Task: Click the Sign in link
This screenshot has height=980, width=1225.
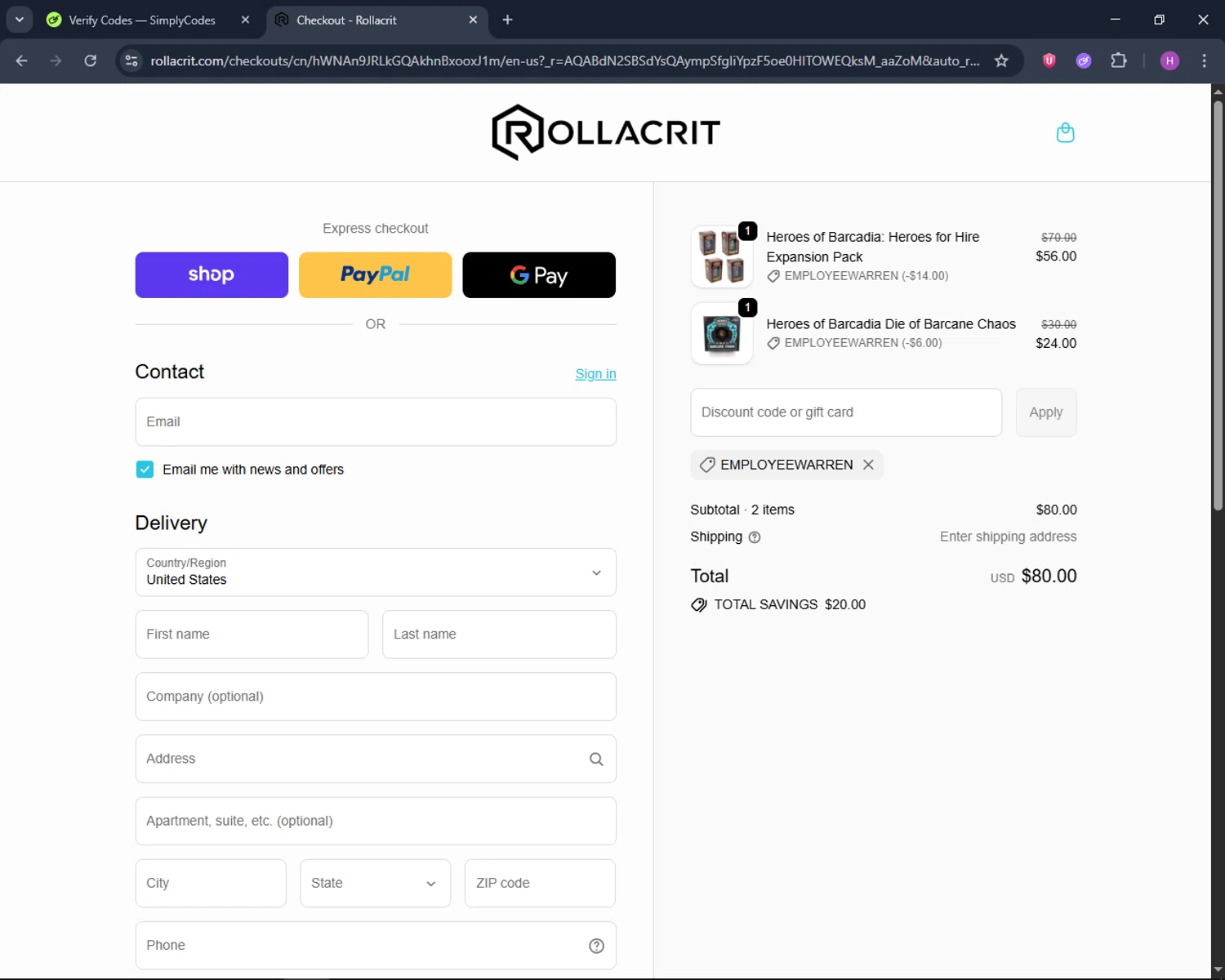Action: click(x=595, y=374)
